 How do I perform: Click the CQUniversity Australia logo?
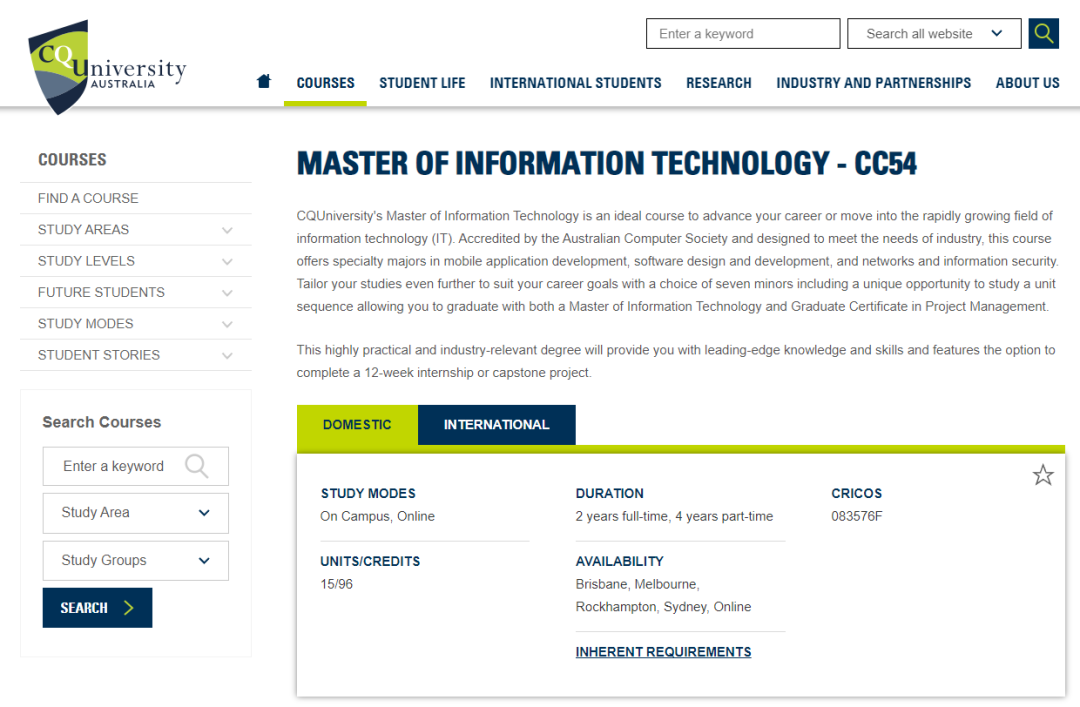coord(107,67)
